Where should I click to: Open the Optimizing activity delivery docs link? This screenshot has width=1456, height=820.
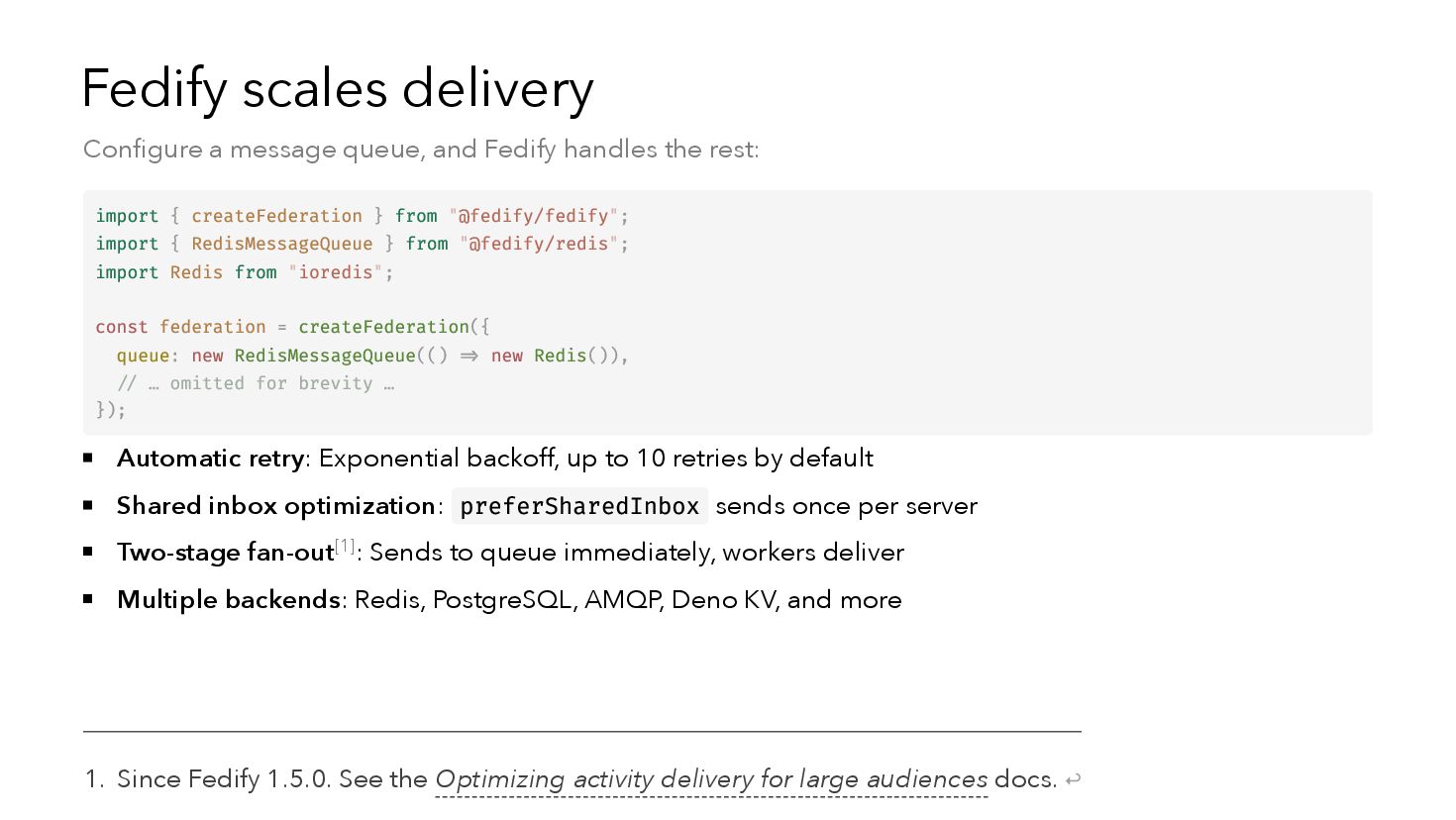[x=710, y=779]
